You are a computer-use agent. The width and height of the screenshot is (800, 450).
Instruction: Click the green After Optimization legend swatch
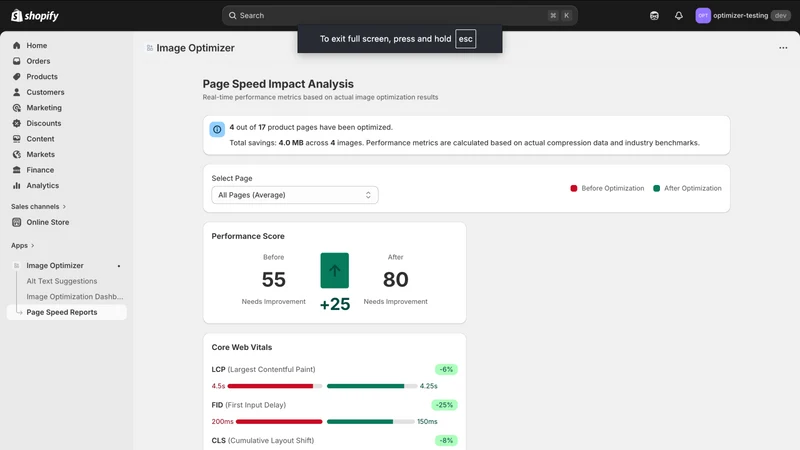point(657,188)
